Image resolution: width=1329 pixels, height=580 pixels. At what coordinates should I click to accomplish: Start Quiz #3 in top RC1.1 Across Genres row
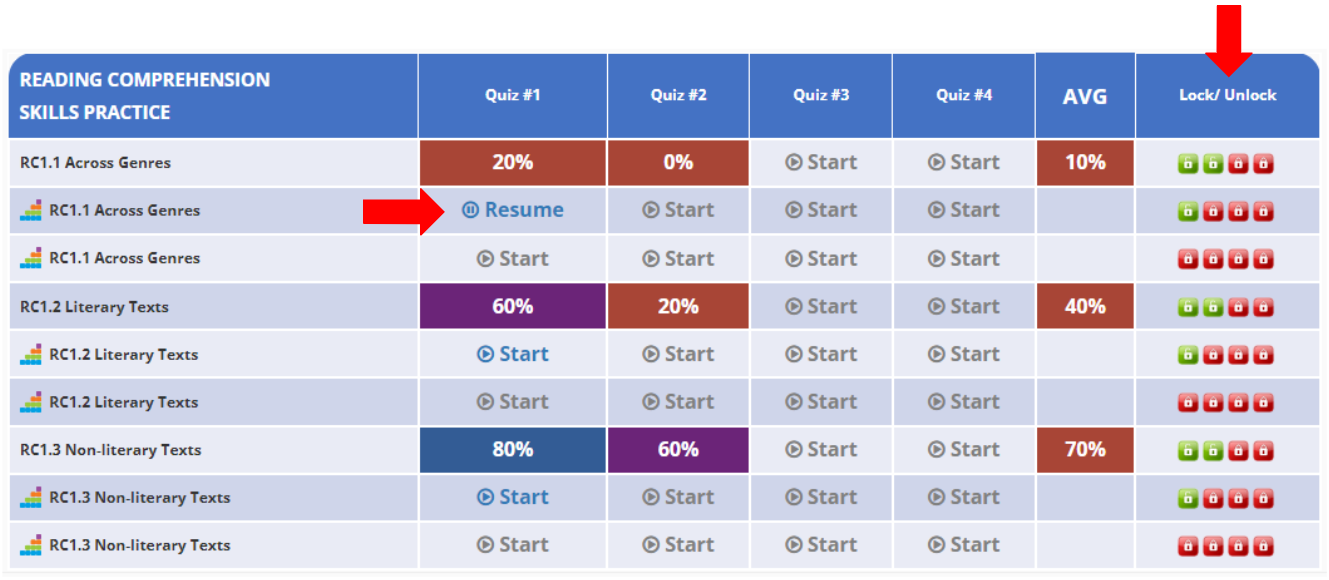(x=821, y=162)
